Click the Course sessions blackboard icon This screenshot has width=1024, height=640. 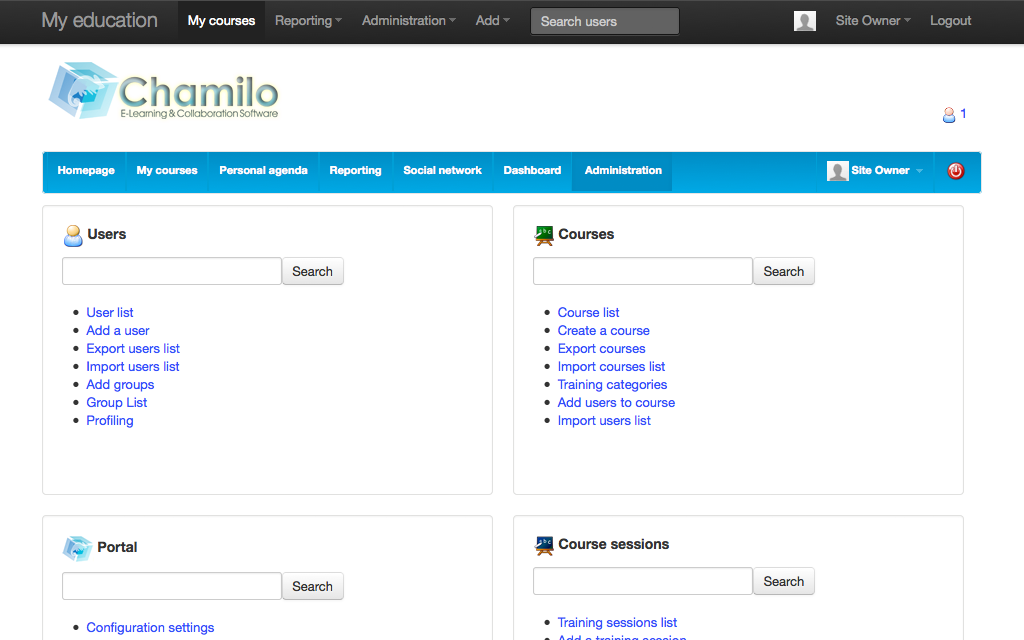pyautogui.click(x=544, y=544)
